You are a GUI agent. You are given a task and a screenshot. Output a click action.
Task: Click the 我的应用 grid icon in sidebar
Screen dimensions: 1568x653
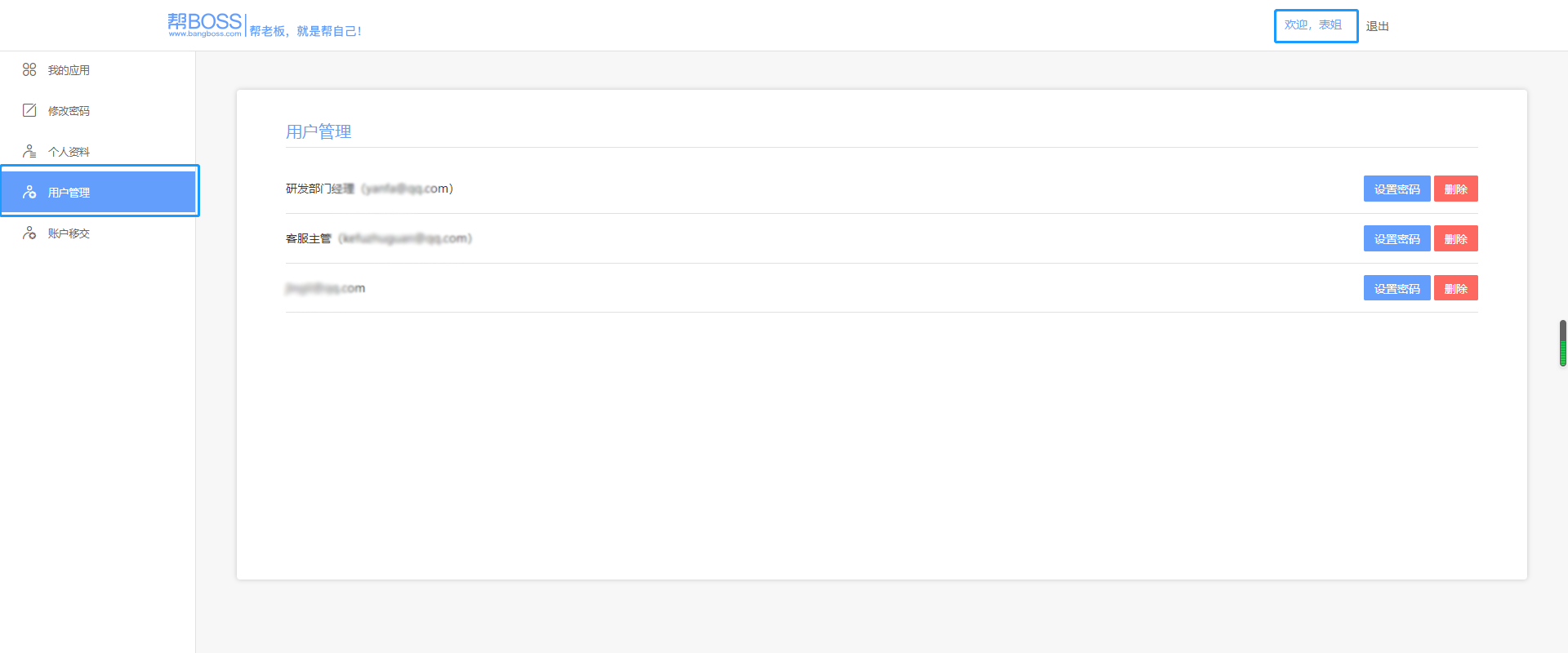pos(29,70)
